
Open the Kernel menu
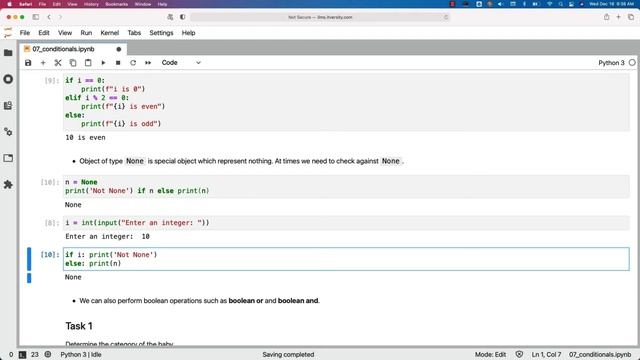[109, 33]
